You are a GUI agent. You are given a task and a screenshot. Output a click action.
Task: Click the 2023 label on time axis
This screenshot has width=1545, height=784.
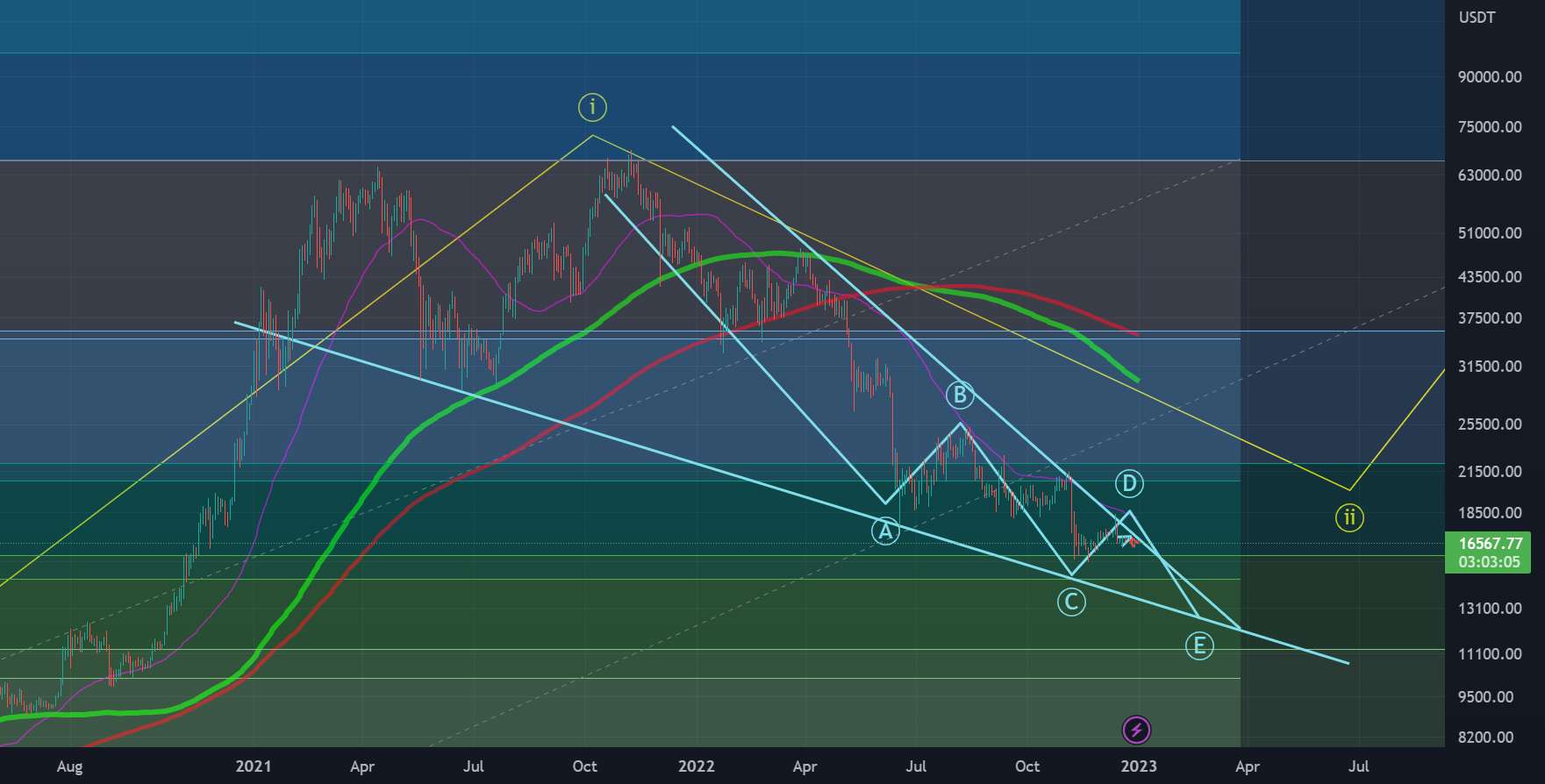pyautogui.click(x=1139, y=766)
